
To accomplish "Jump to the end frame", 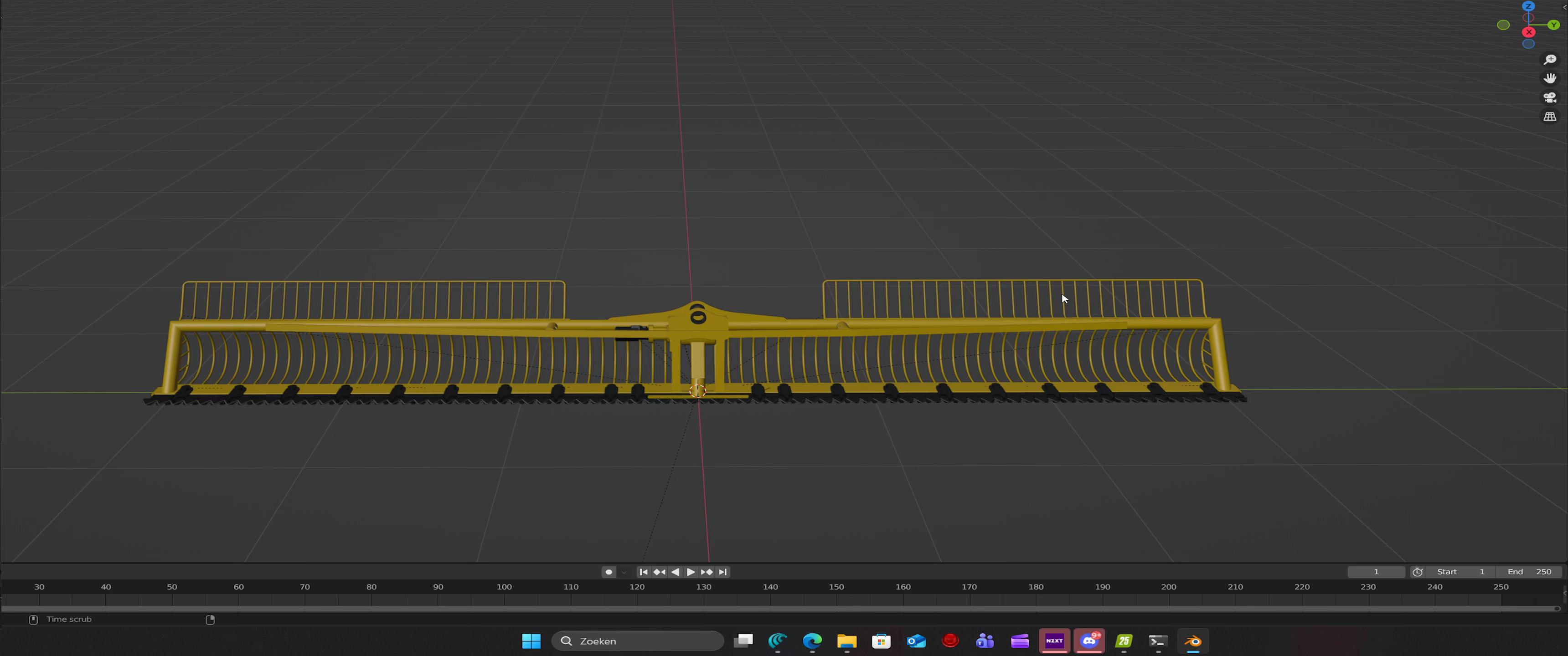I will click(x=722, y=572).
